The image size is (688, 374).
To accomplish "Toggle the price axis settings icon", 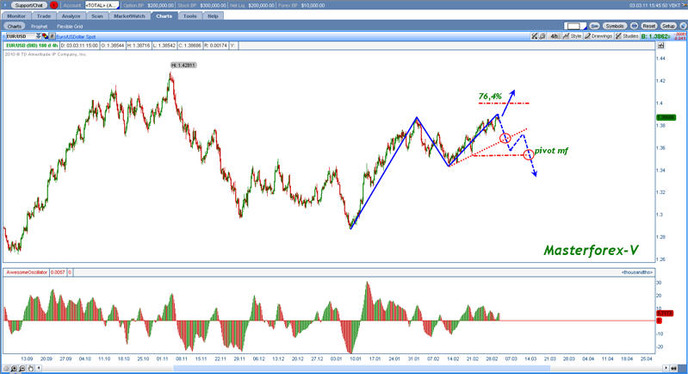I will [x=661, y=46].
